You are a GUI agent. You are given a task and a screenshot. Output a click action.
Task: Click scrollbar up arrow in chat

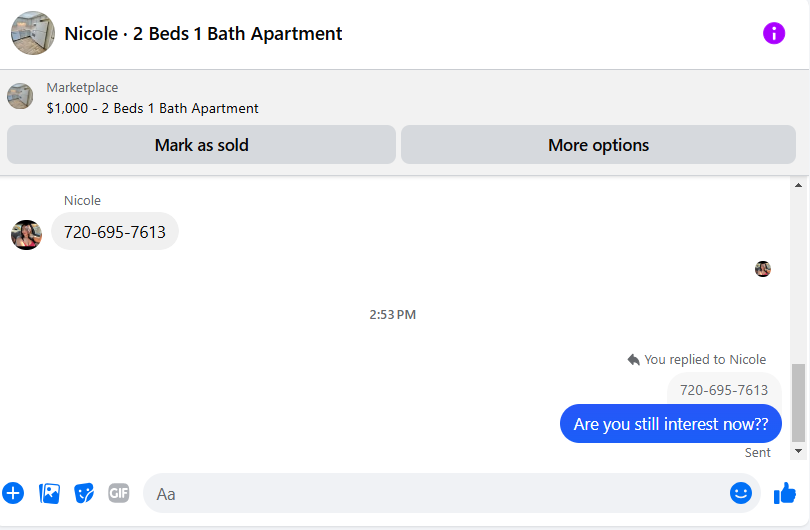coord(798,185)
